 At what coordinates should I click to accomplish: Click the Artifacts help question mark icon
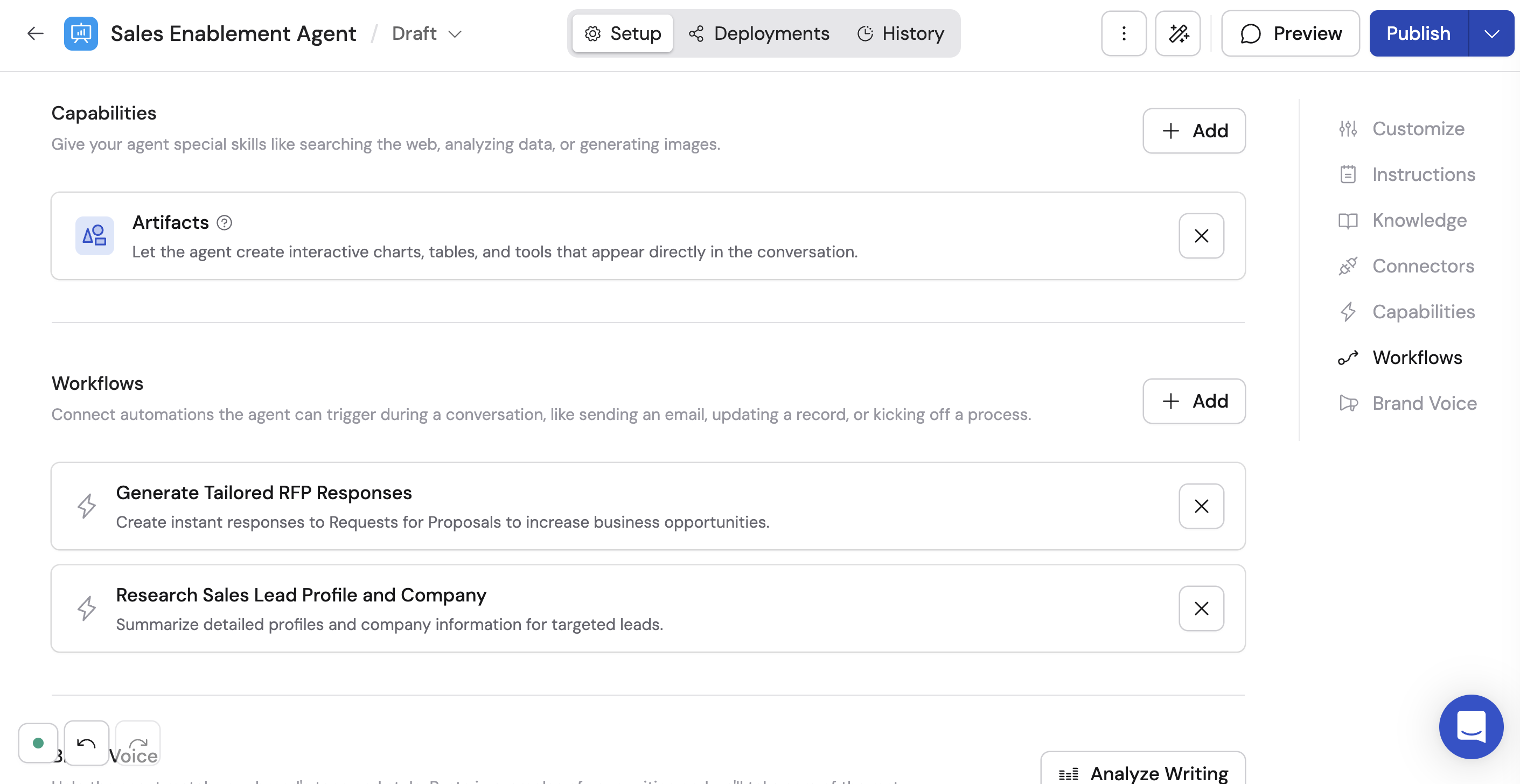224,222
